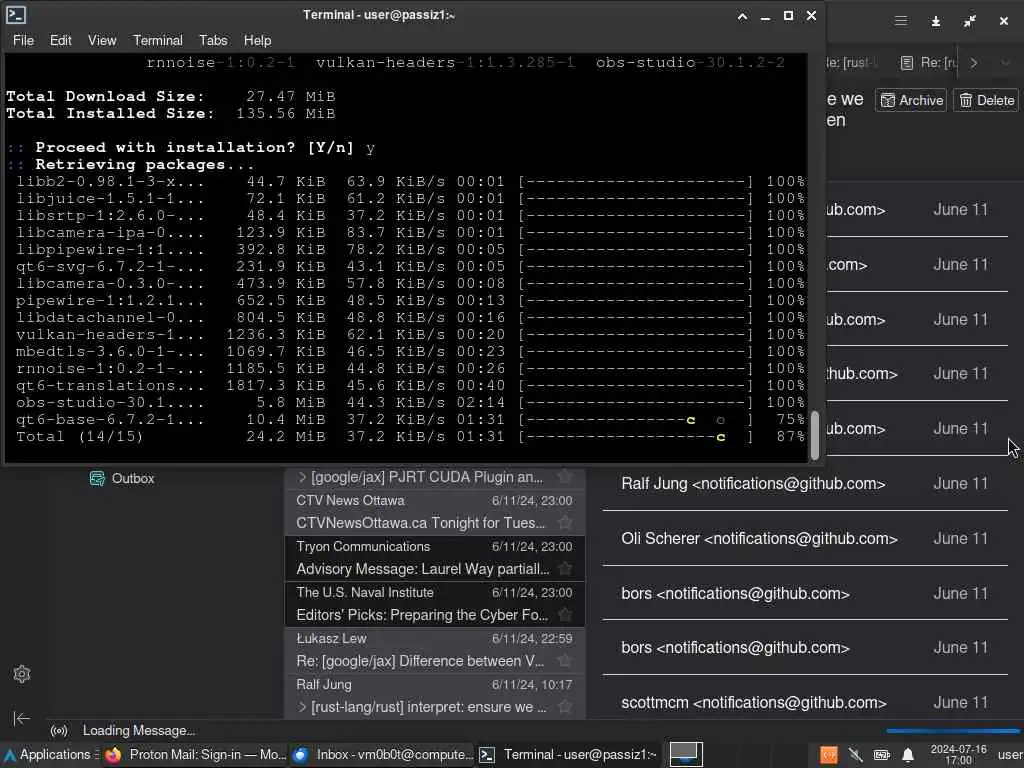Star the Advisory Message: Laurel Way email
The width and height of the screenshot is (1024, 768).
(565, 569)
